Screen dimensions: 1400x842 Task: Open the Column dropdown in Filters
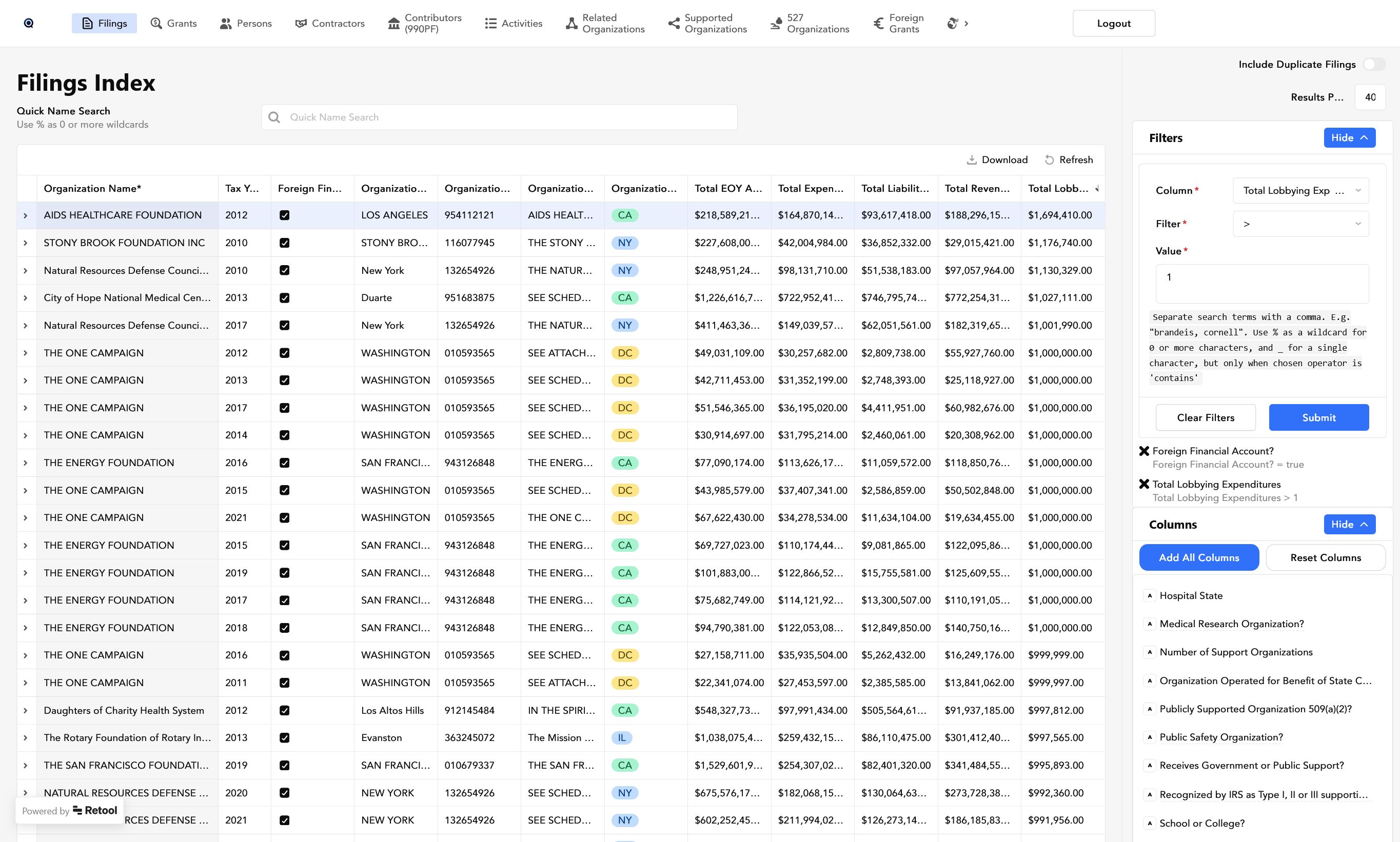pos(1300,191)
